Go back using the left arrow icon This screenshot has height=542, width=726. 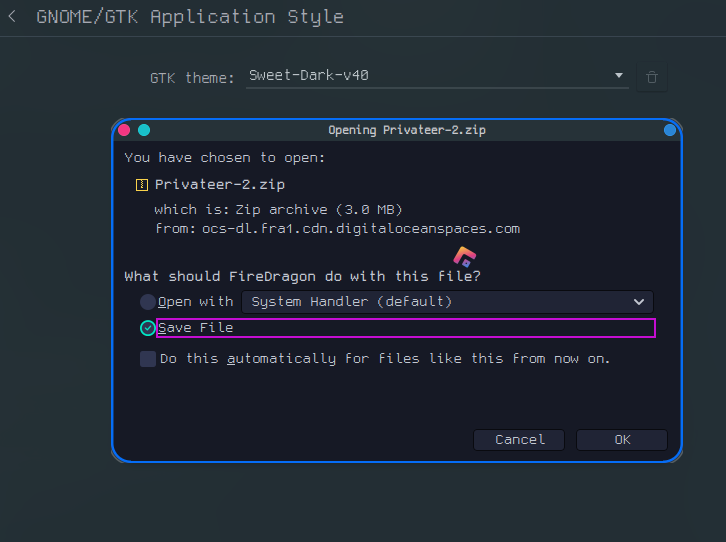pos(12,17)
